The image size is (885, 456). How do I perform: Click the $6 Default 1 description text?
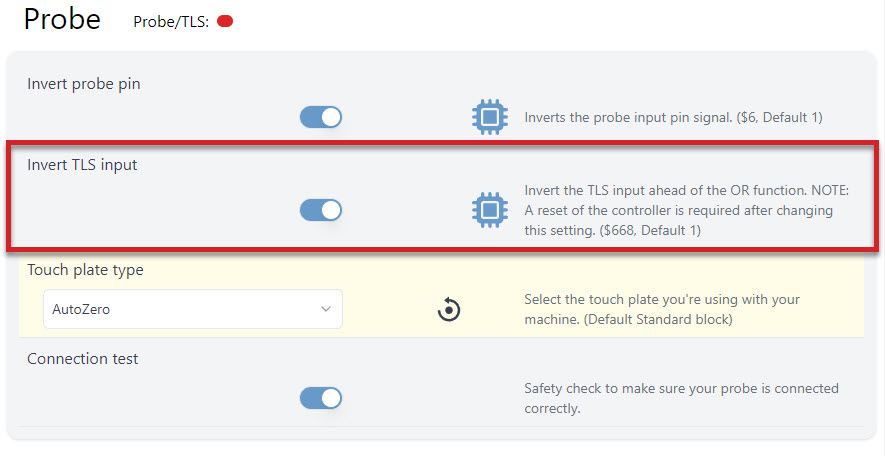pos(673,117)
